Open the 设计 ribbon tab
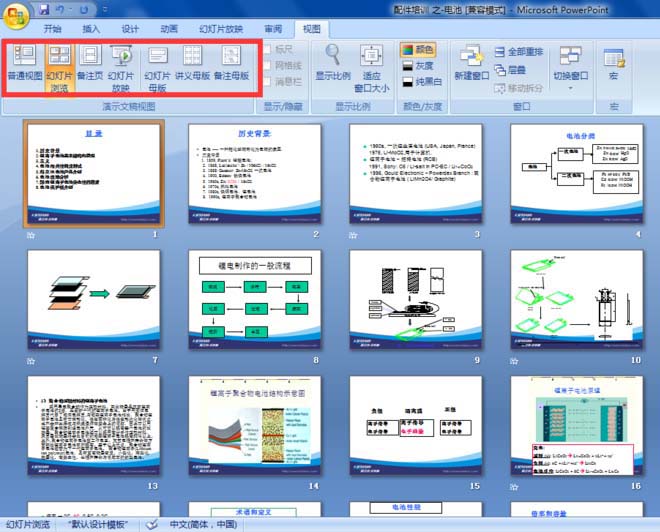This screenshot has width=660, height=532. 130,29
